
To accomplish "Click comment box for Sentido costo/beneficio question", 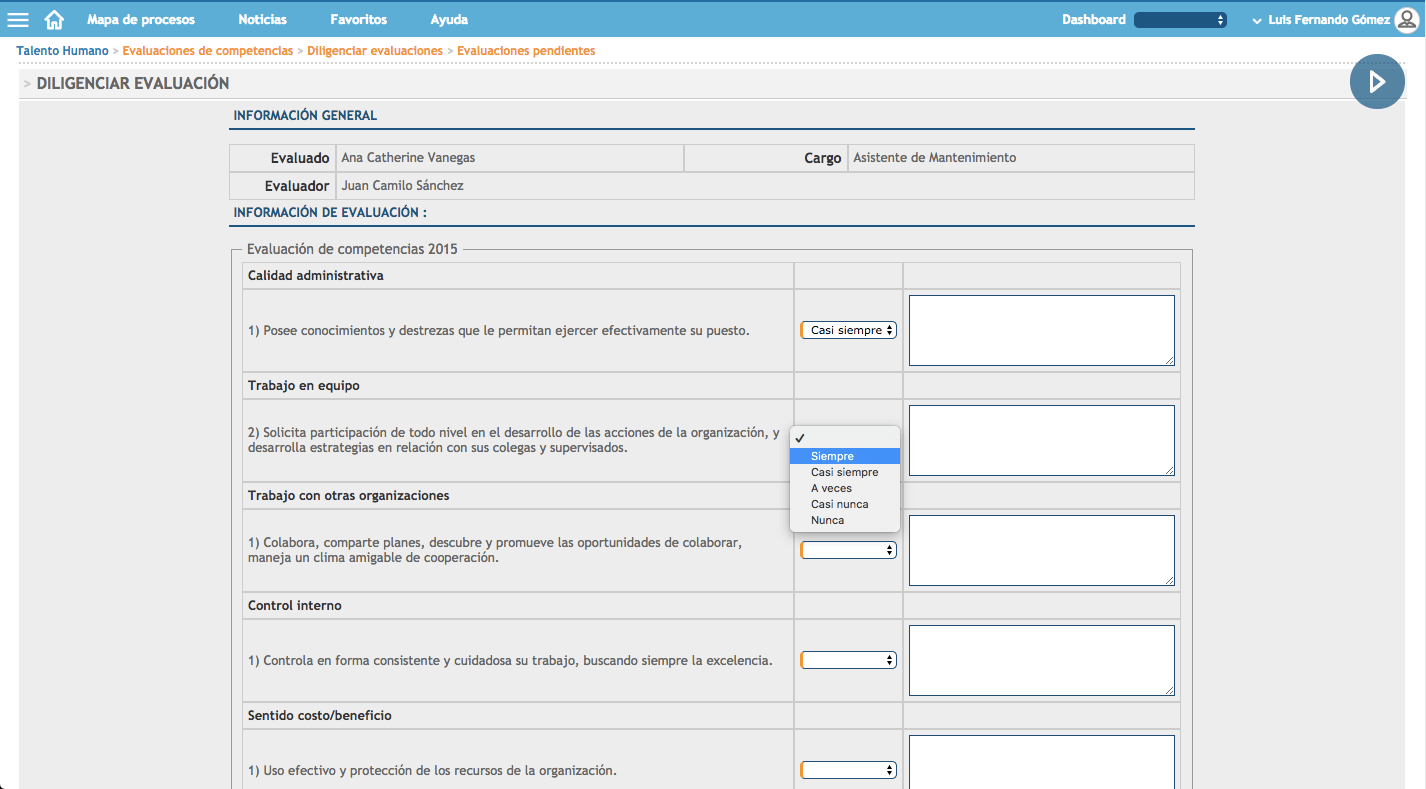I will click(x=1042, y=762).
